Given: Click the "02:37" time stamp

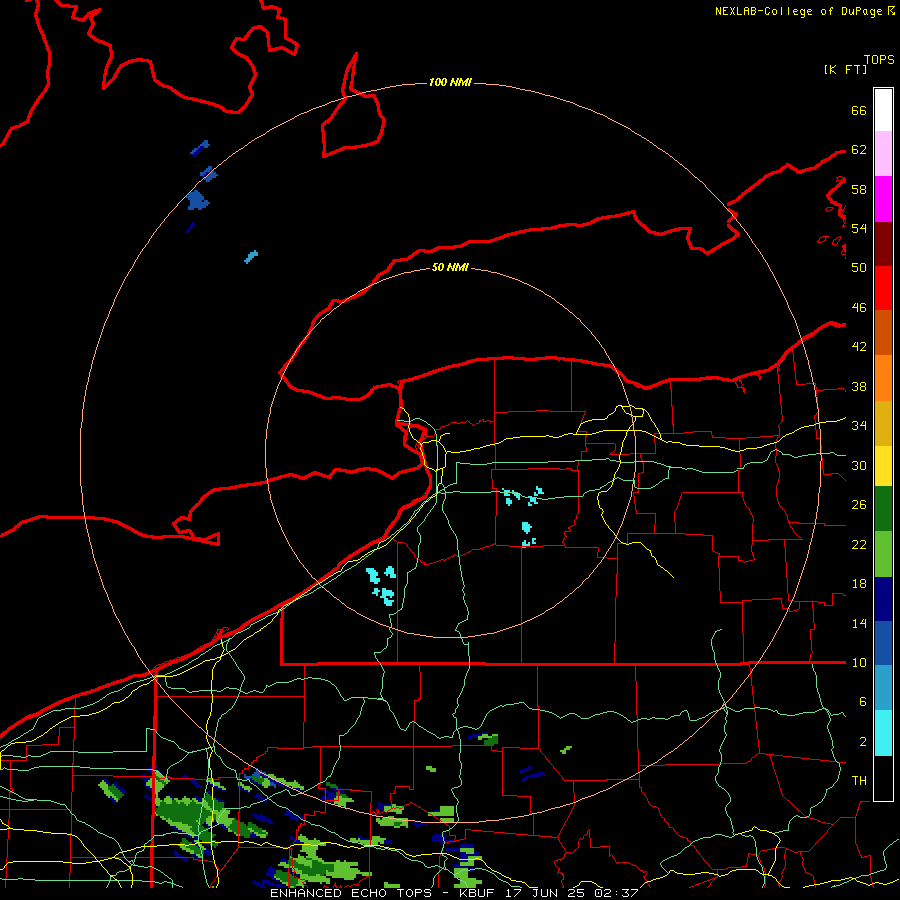Looking at the screenshot, I should (x=616, y=893).
